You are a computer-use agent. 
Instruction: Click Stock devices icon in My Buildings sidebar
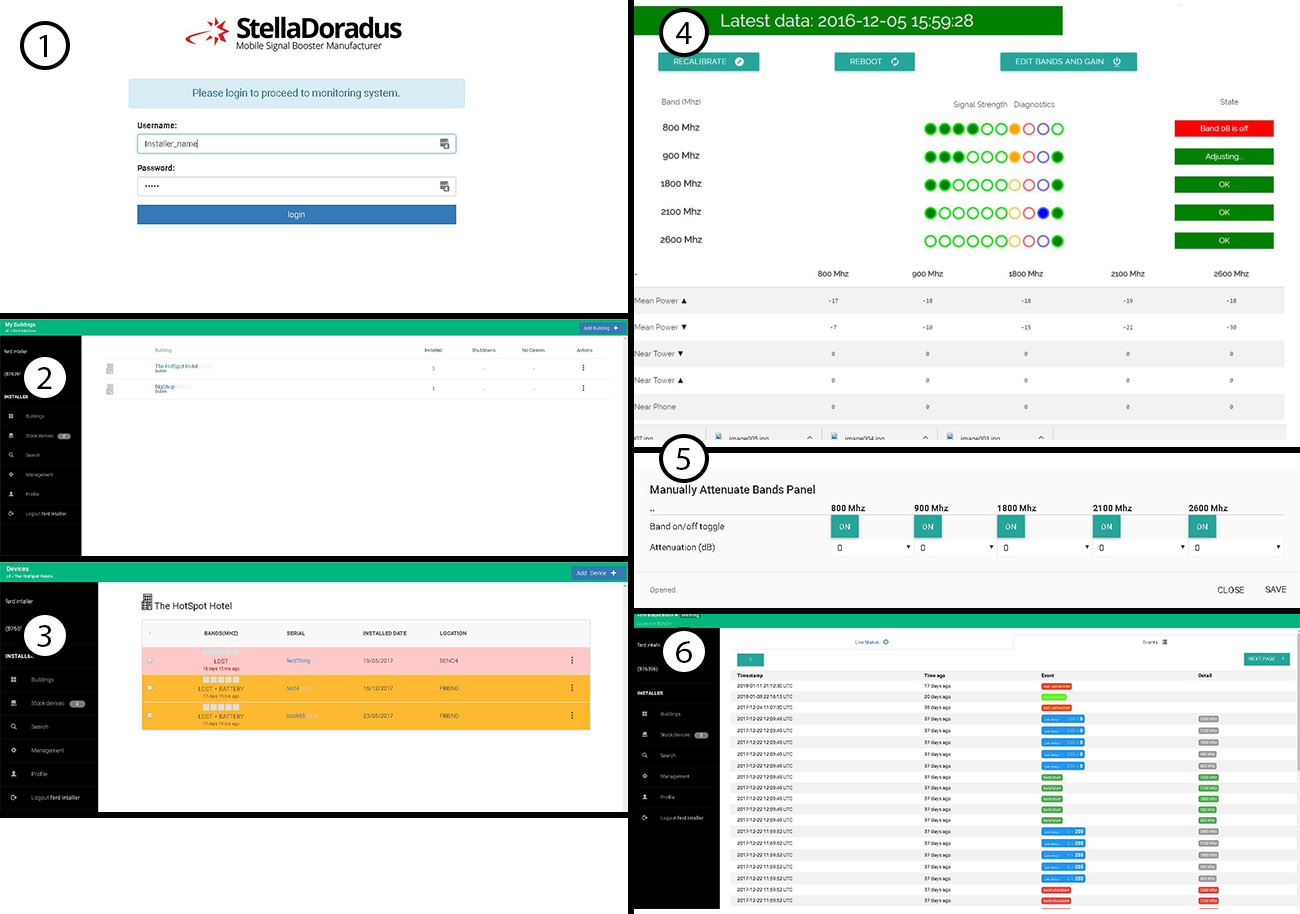coord(11,435)
